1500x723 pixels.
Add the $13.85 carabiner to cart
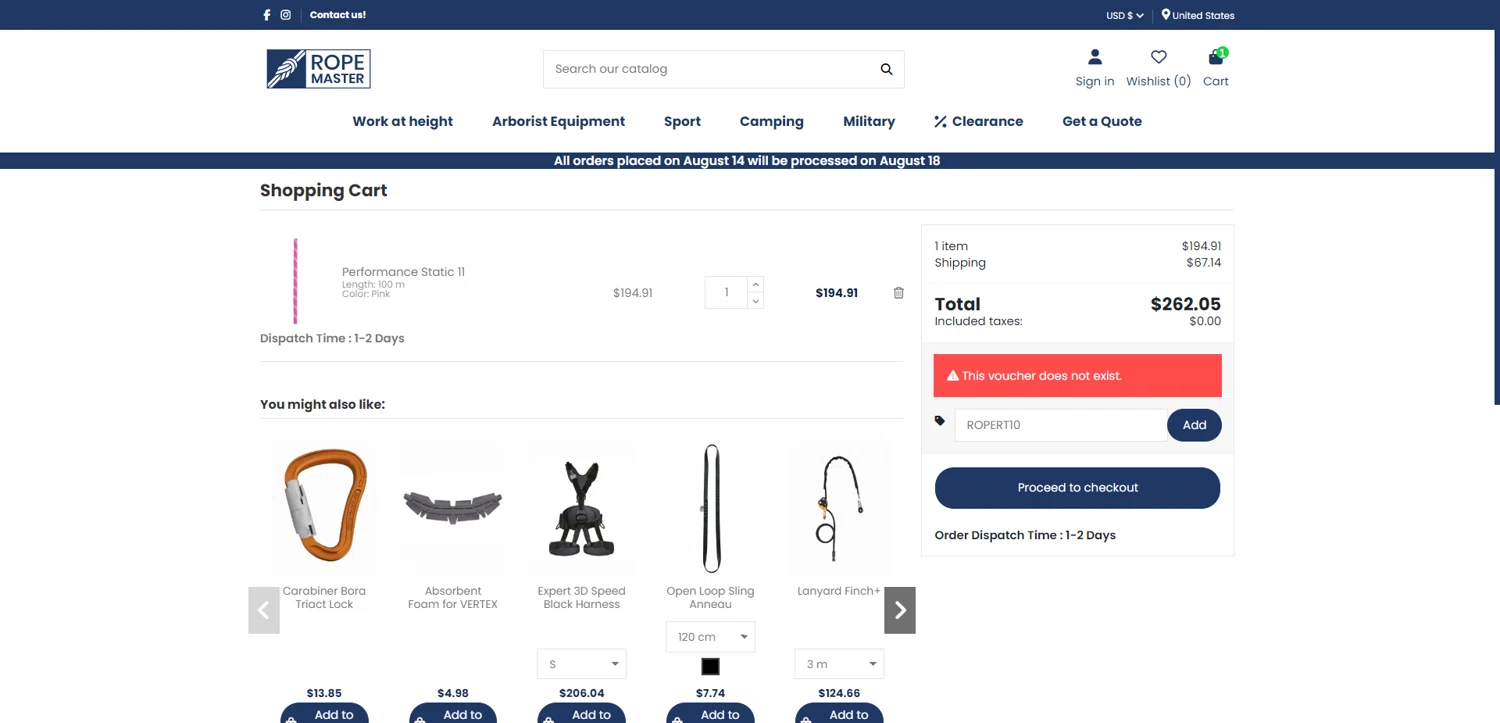324,714
